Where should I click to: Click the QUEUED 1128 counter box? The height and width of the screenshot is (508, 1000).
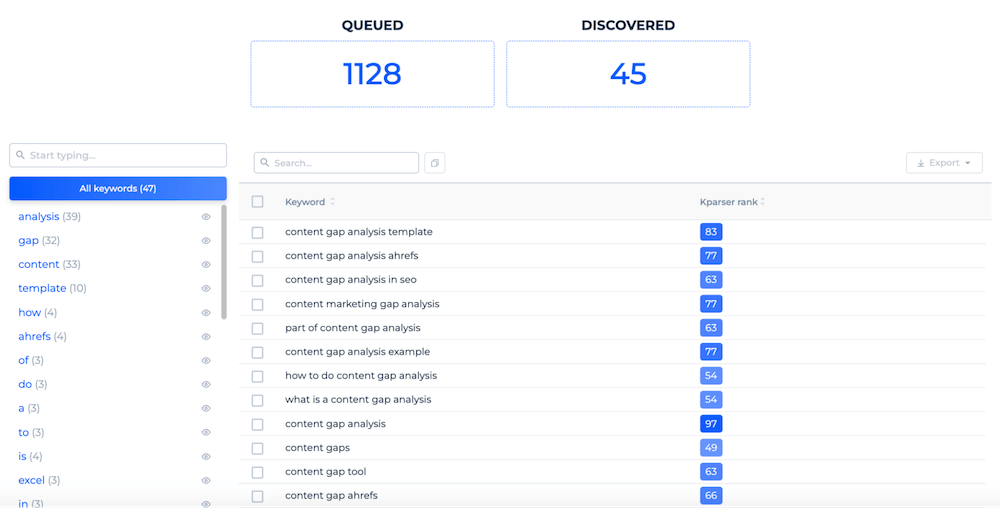click(372, 74)
